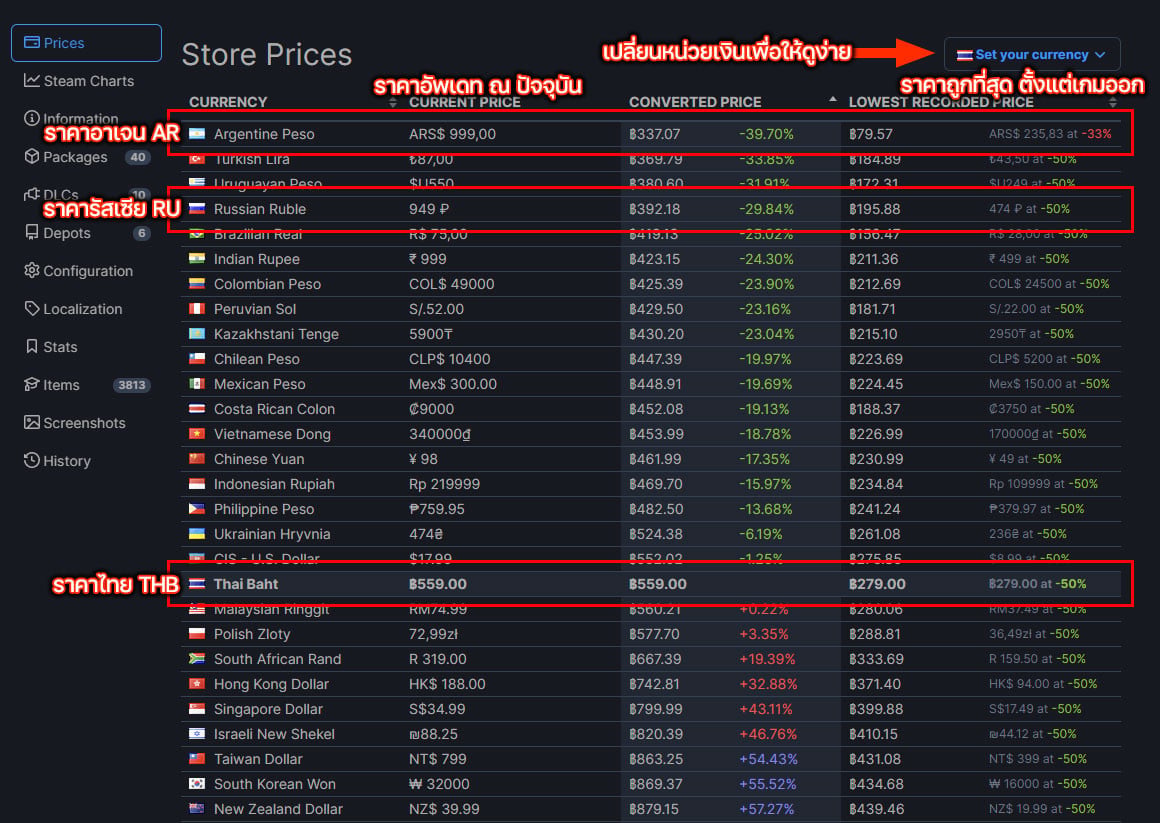Open the Depots section
This screenshot has width=1160, height=823.
click(87, 233)
